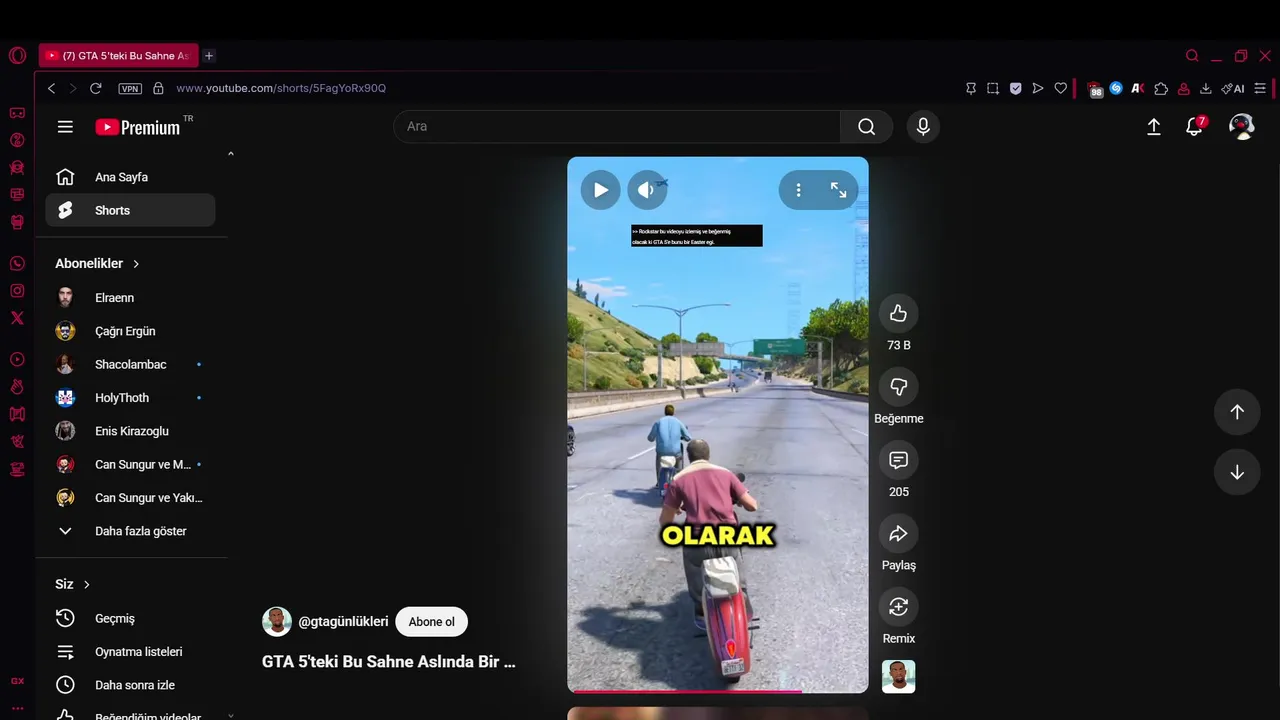
Task: Click the search magnifier button
Action: pos(866,127)
